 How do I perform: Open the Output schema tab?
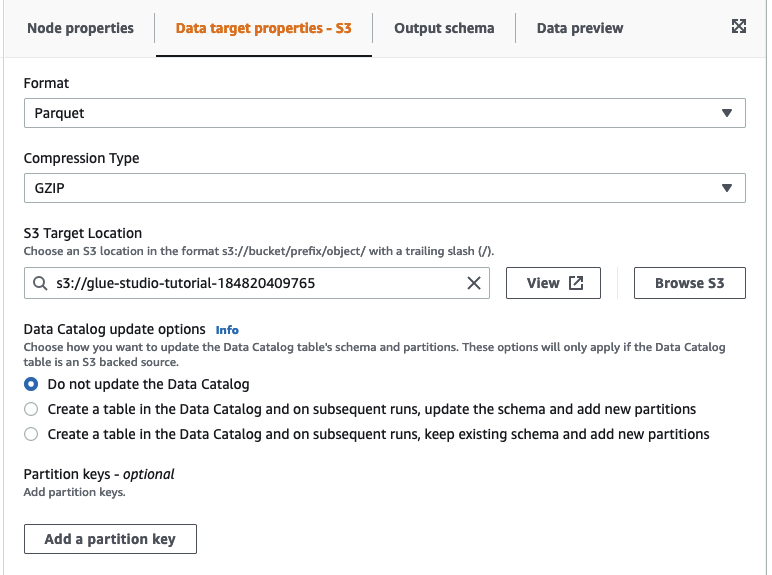tap(444, 28)
